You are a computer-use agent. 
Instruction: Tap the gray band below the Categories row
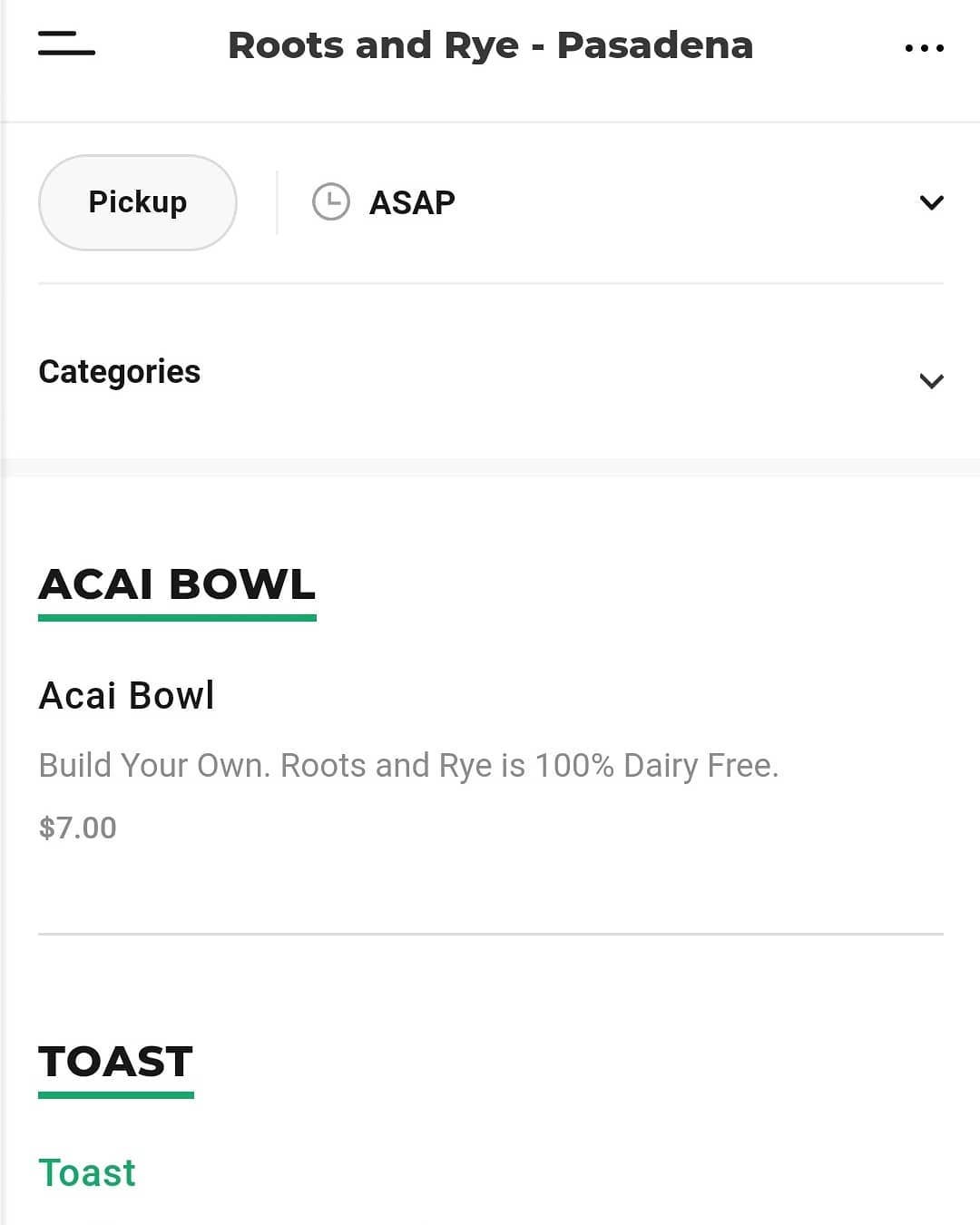tap(490, 468)
